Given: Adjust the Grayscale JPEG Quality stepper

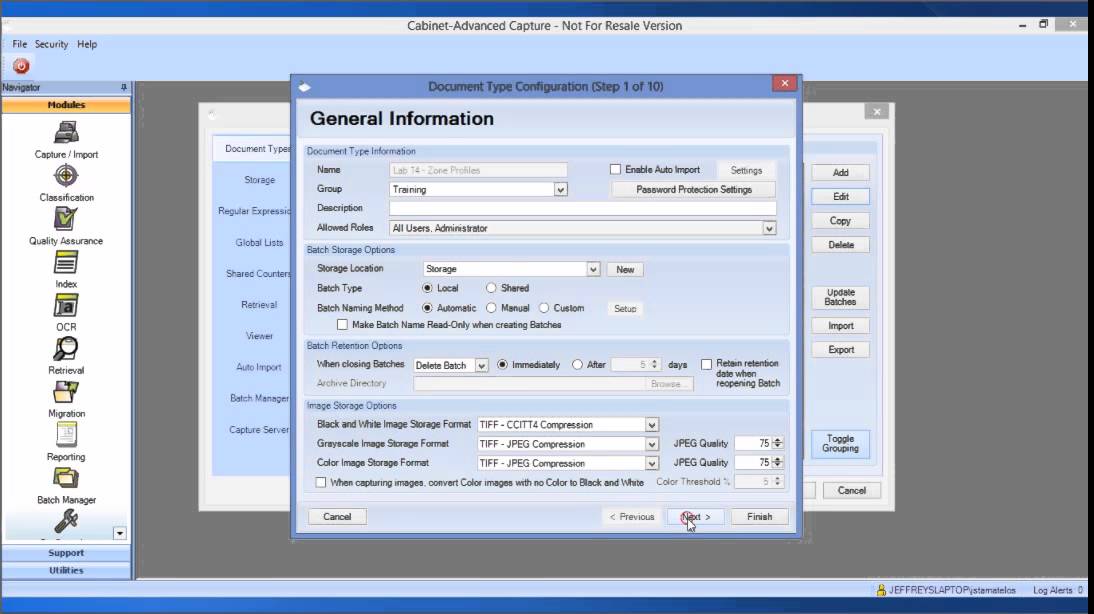Looking at the screenshot, I should pyautogui.click(x=777, y=444).
